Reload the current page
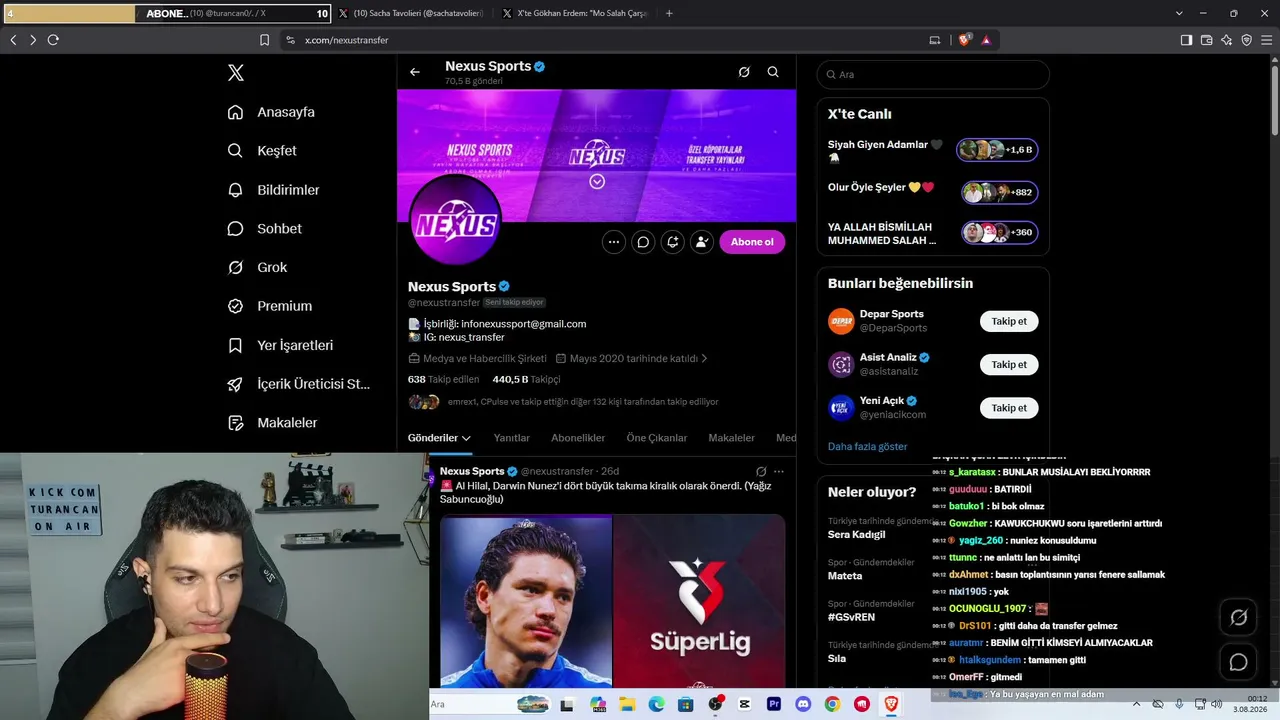Image resolution: width=1280 pixels, height=720 pixels. point(53,40)
